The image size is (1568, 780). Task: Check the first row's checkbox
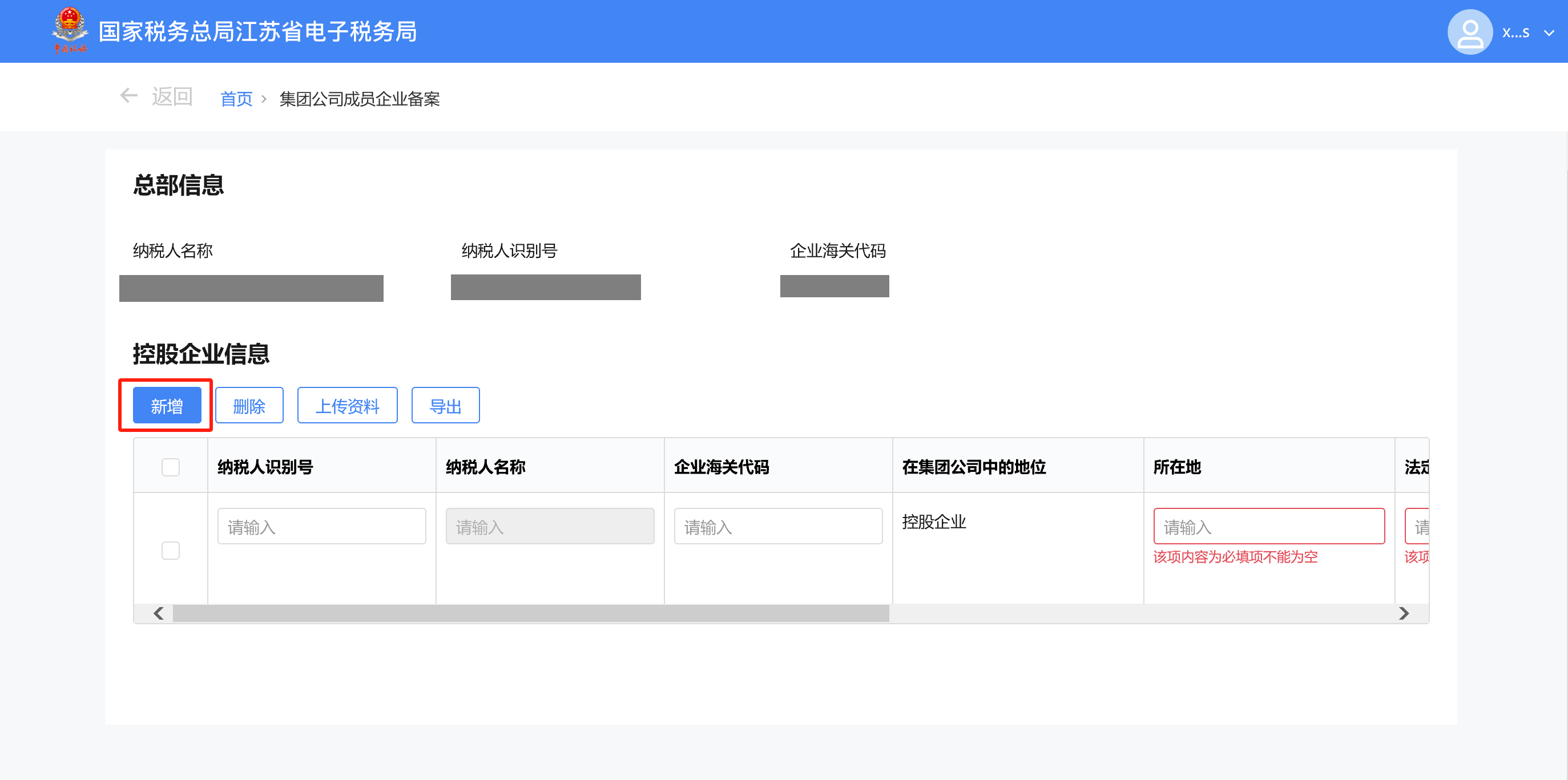click(171, 551)
